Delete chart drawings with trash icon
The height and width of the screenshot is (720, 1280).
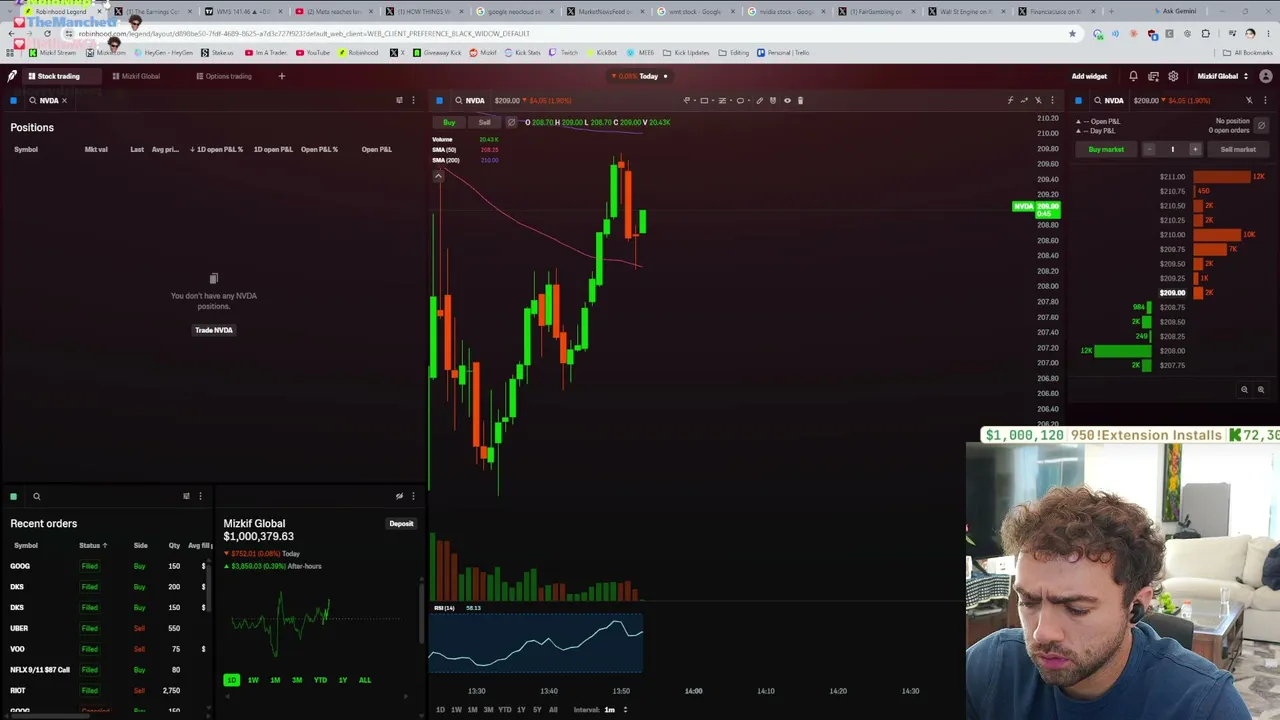(x=800, y=100)
